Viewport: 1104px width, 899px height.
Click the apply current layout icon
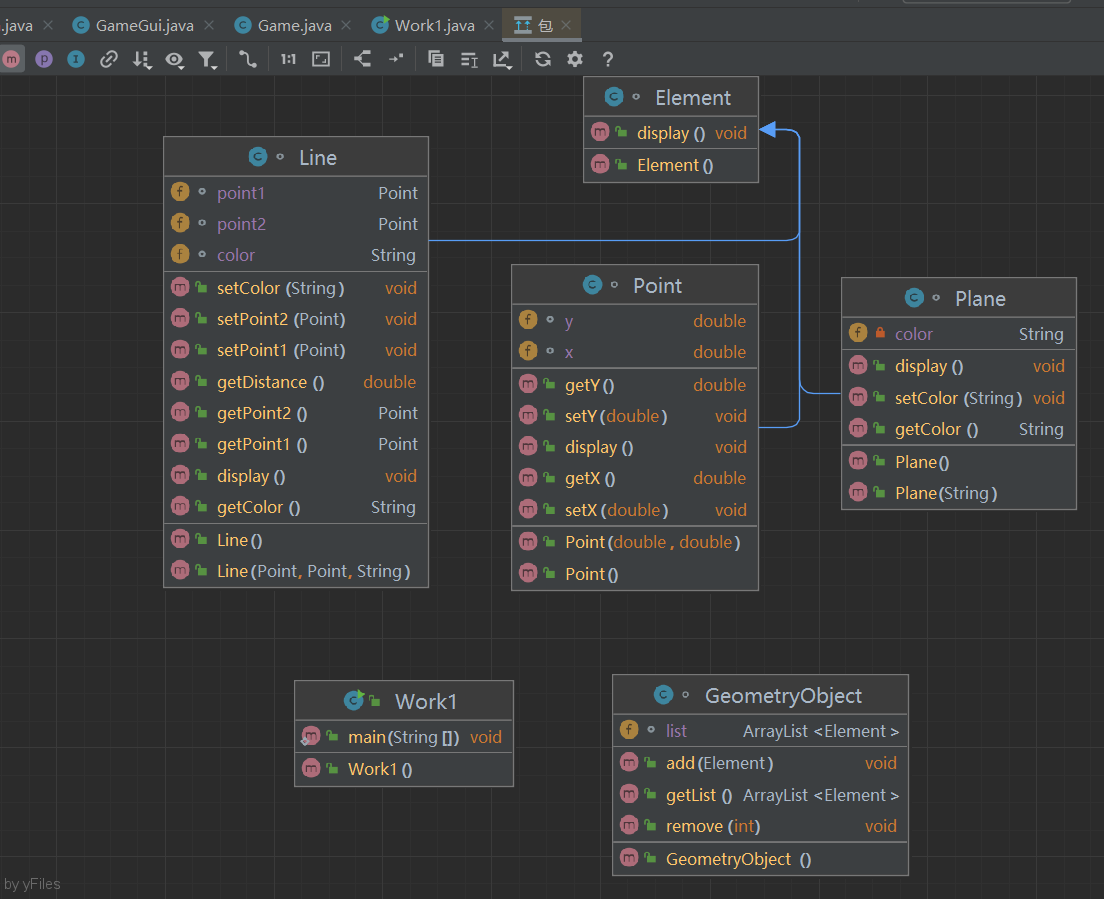(362, 59)
